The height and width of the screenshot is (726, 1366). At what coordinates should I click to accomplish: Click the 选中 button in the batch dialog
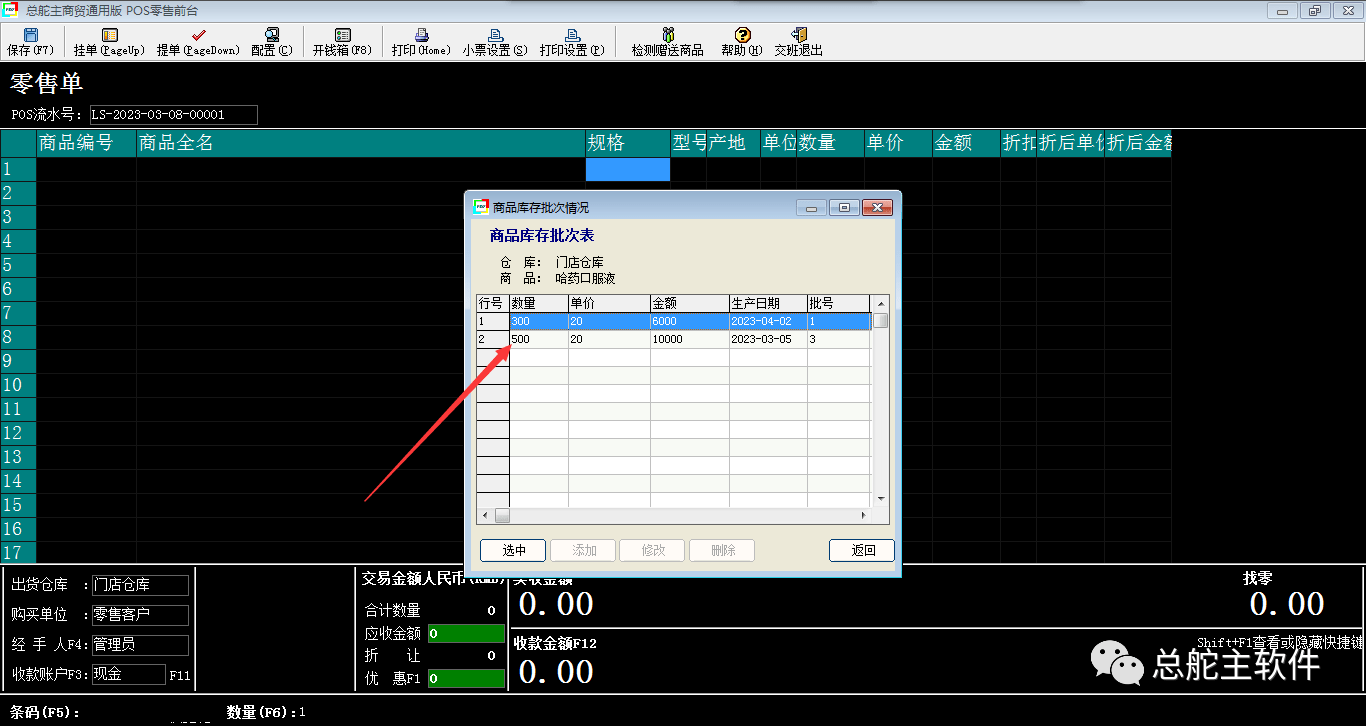click(512, 550)
